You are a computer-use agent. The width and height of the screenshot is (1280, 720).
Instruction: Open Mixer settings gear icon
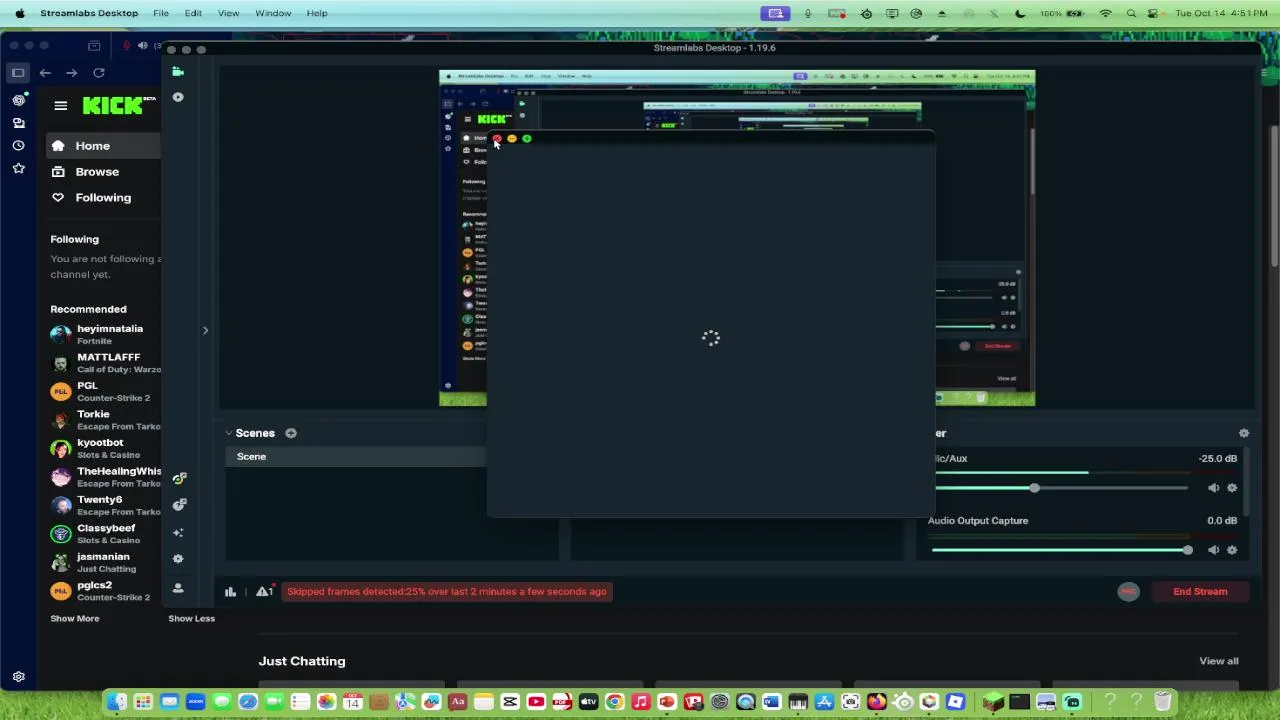[x=1244, y=433]
